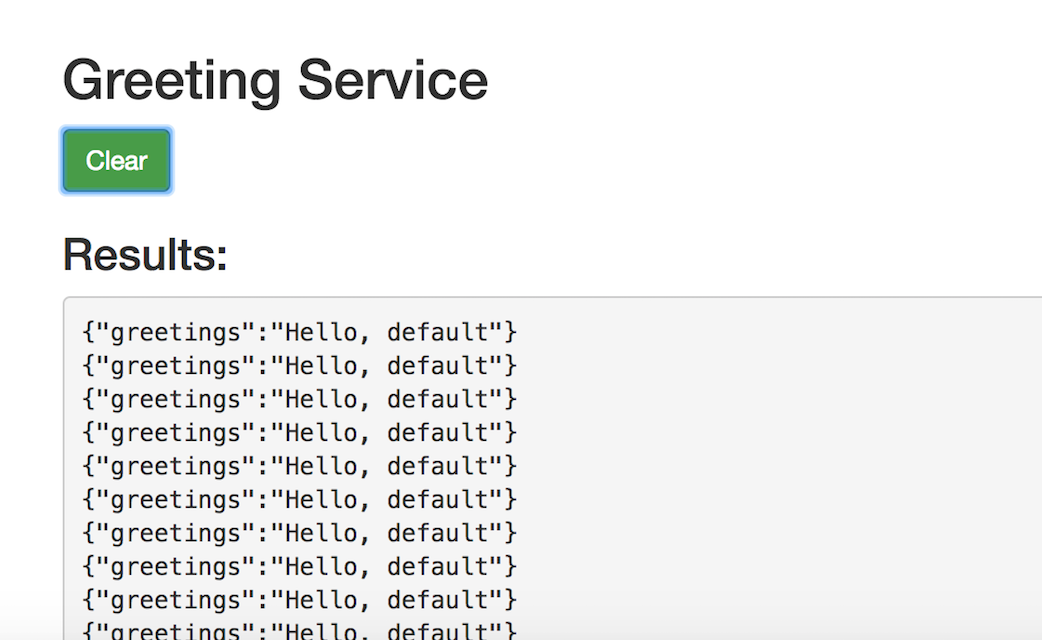Click the word "Greeting" in the title
The image size is (1042, 640).
(171, 80)
